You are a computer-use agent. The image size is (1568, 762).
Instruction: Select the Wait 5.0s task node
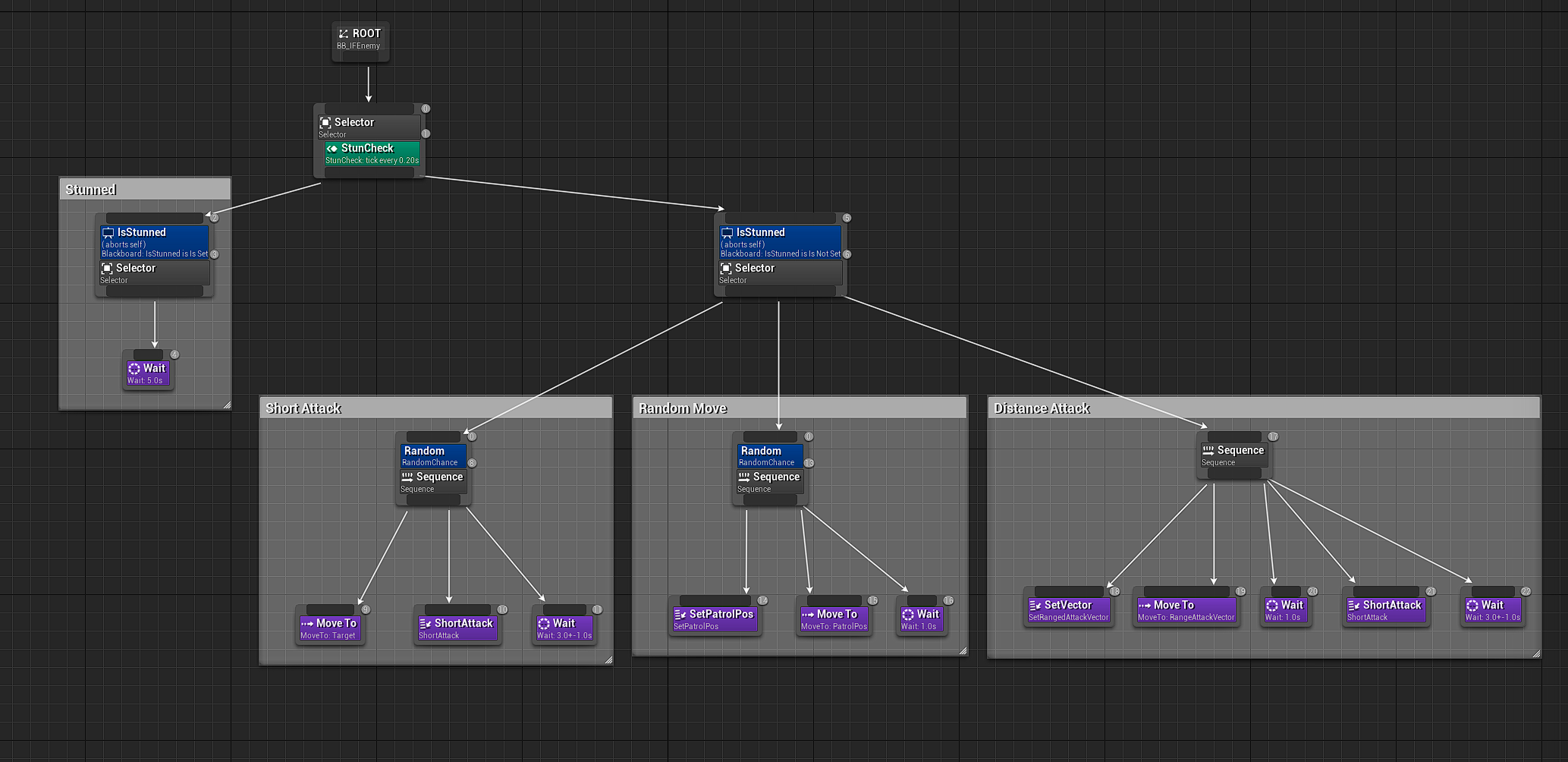pos(148,373)
